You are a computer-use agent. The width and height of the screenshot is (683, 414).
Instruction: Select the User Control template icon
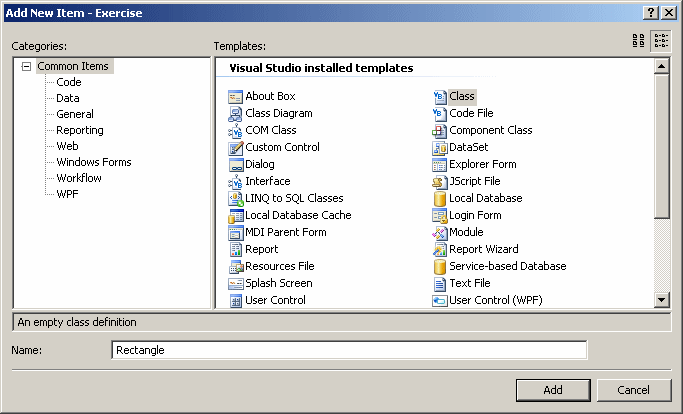[235, 300]
